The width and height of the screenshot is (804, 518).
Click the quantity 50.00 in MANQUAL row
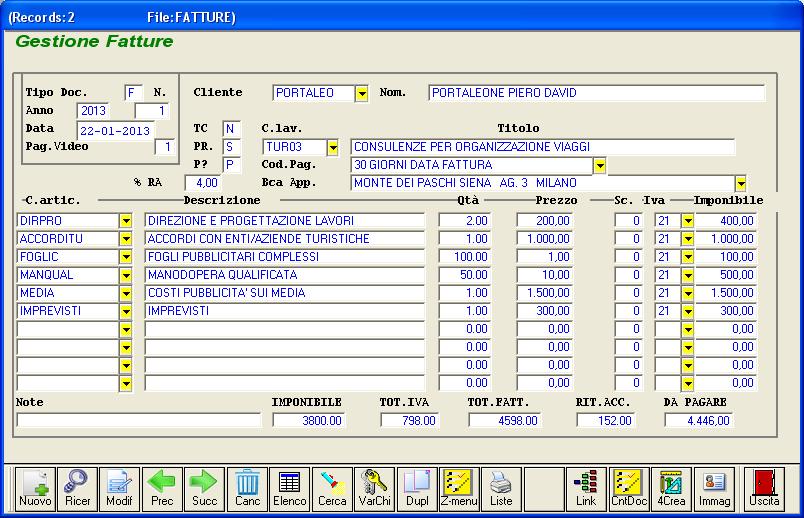click(x=465, y=275)
